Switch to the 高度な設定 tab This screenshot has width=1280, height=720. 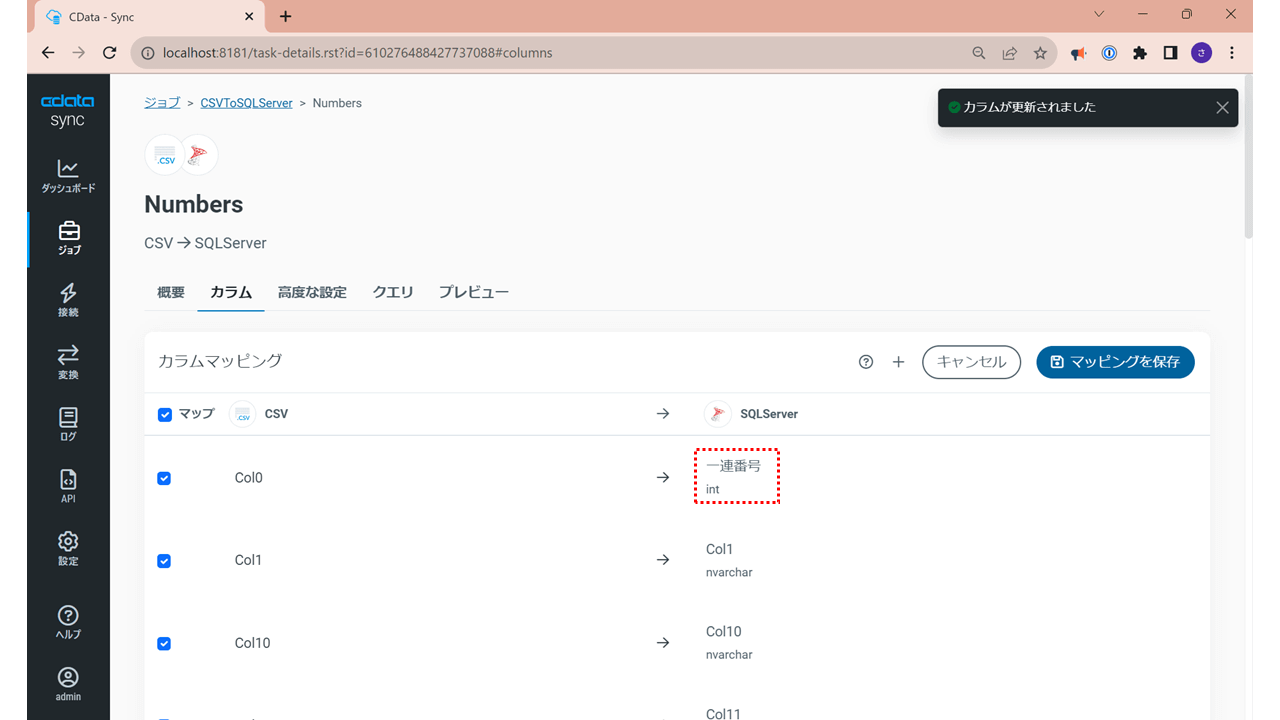click(x=312, y=292)
